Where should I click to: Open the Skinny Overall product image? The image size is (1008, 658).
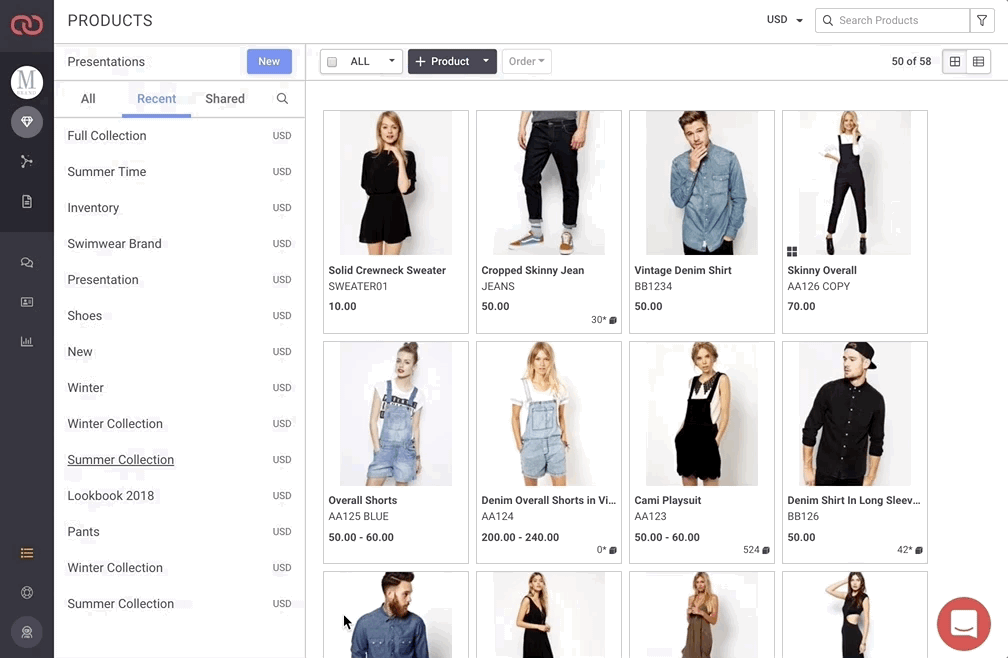(855, 183)
